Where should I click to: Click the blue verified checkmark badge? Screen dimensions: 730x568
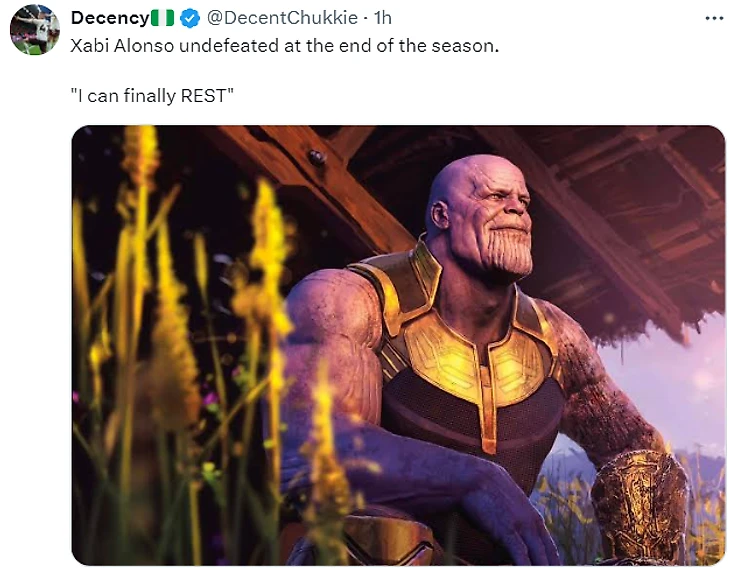pyautogui.click(x=190, y=19)
